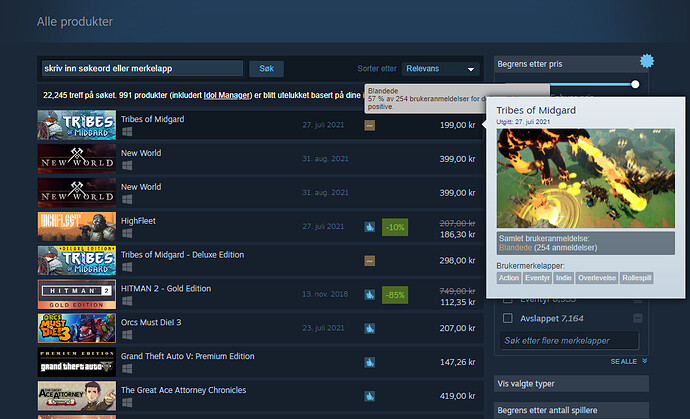Click The Great Ace Attorney Chronicles title
The image size is (690, 419).
coord(184,390)
